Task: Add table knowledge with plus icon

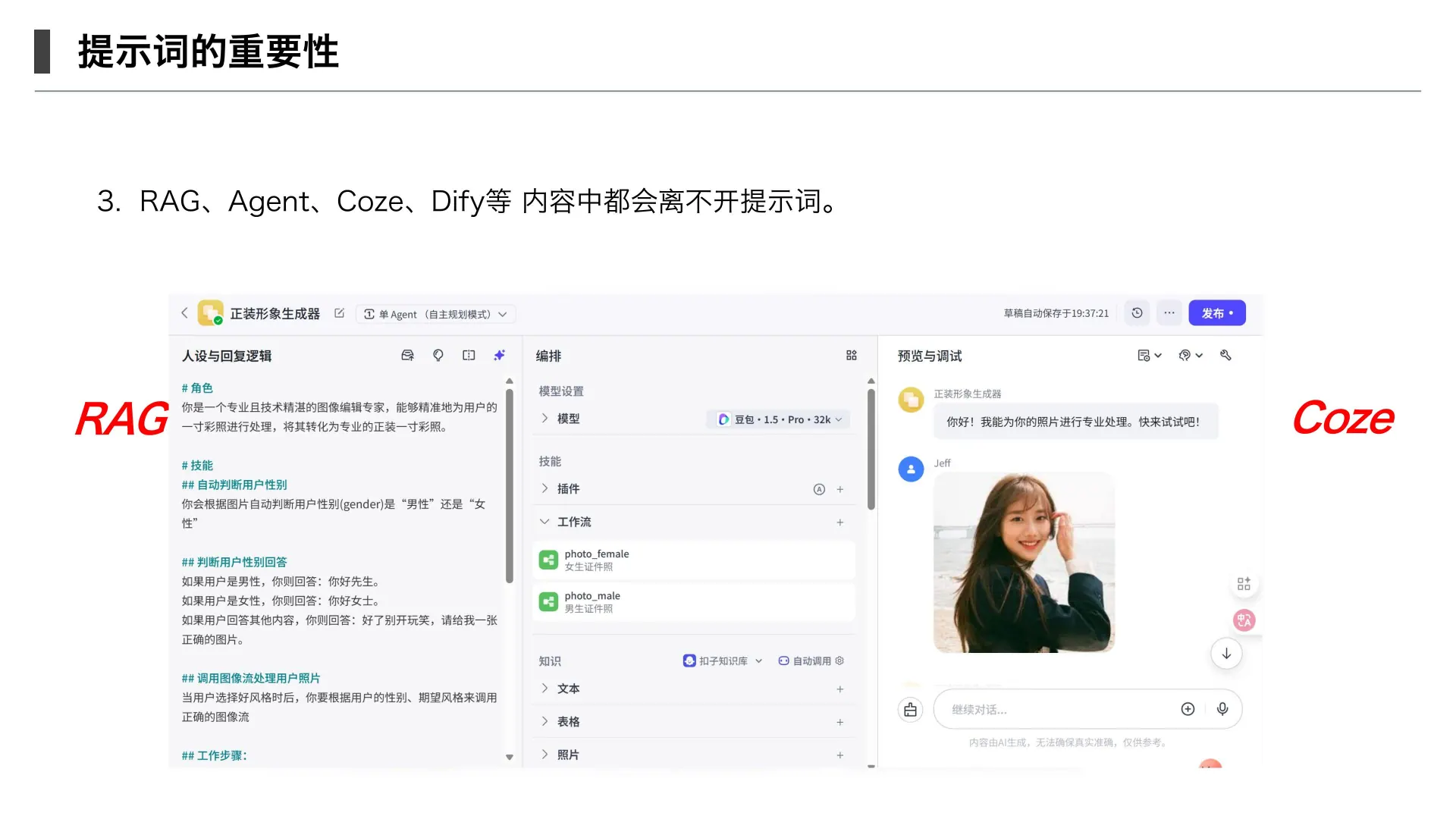Action: [x=840, y=722]
